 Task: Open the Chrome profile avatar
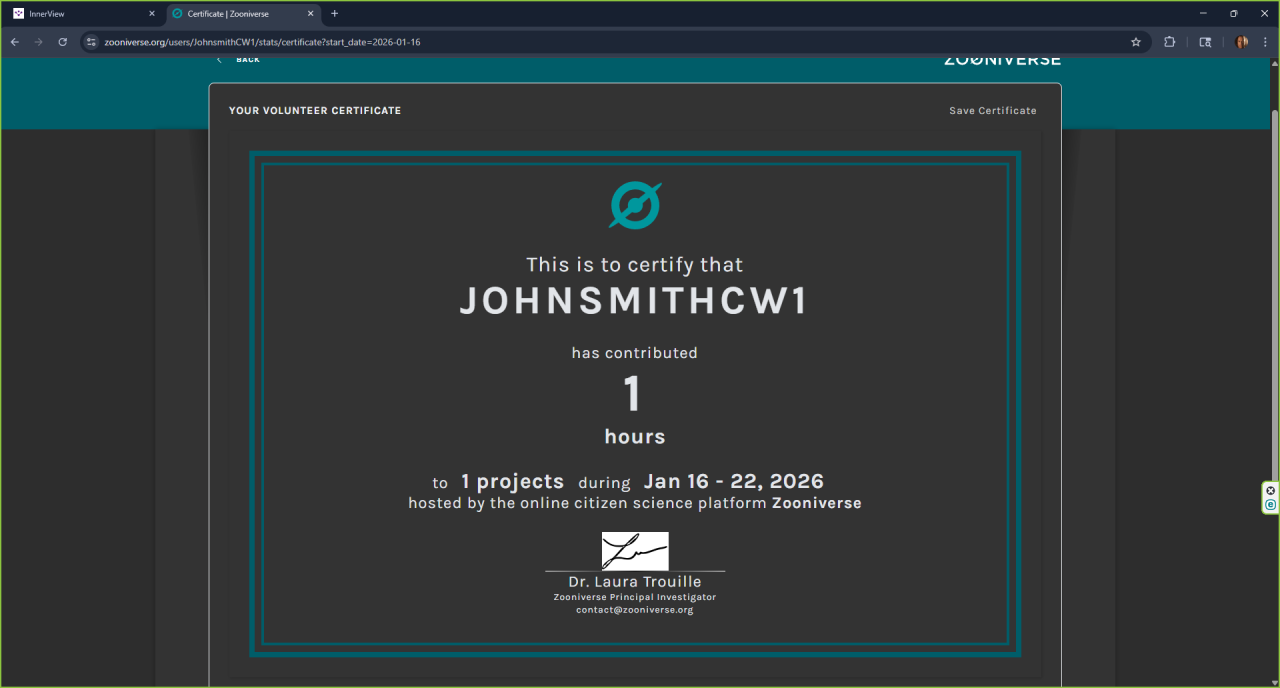[1242, 42]
